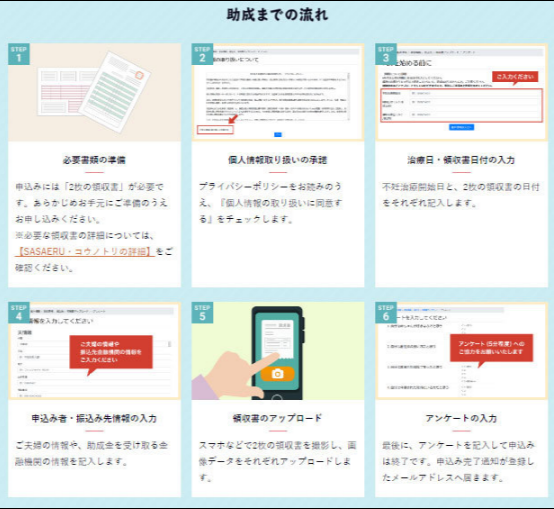Click the privacy policy screenshot thumbnail
The height and width of the screenshot is (509, 554).
278,93
